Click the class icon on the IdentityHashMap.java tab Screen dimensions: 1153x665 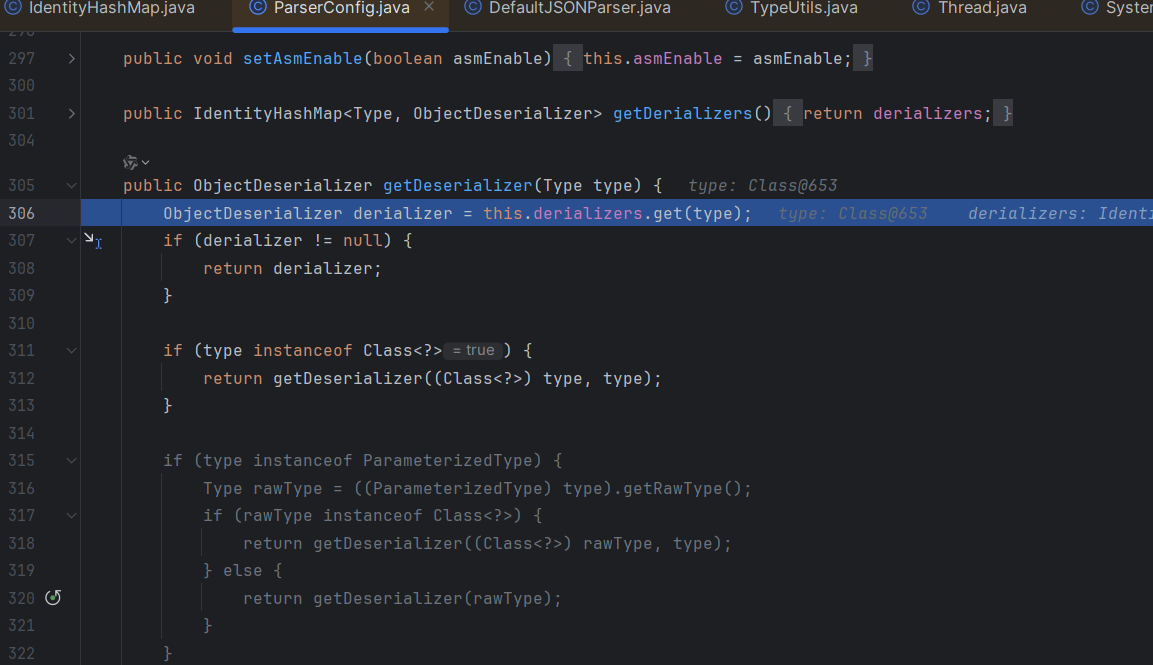[x=13, y=8]
